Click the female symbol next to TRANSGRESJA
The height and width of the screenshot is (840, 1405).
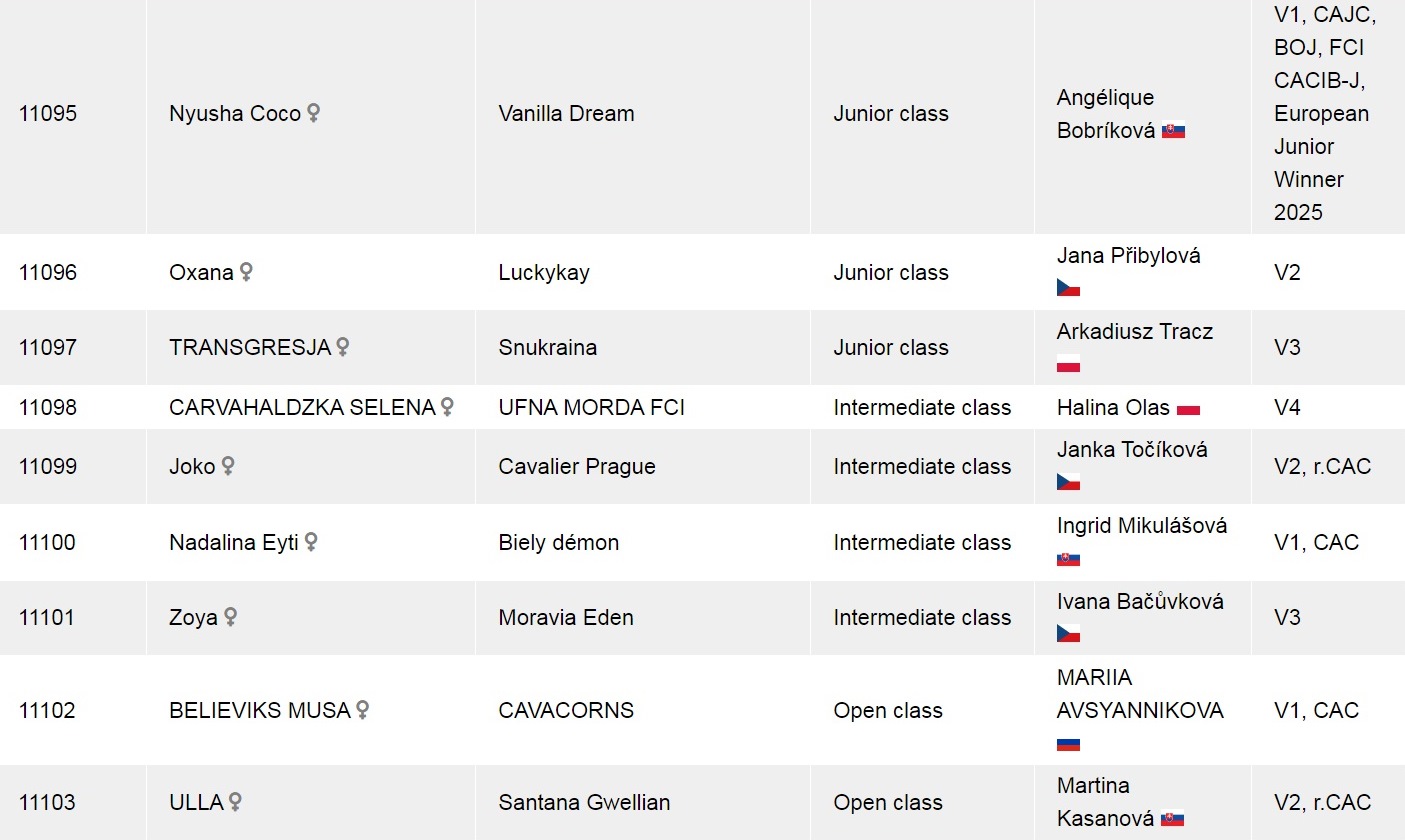(343, 347)
